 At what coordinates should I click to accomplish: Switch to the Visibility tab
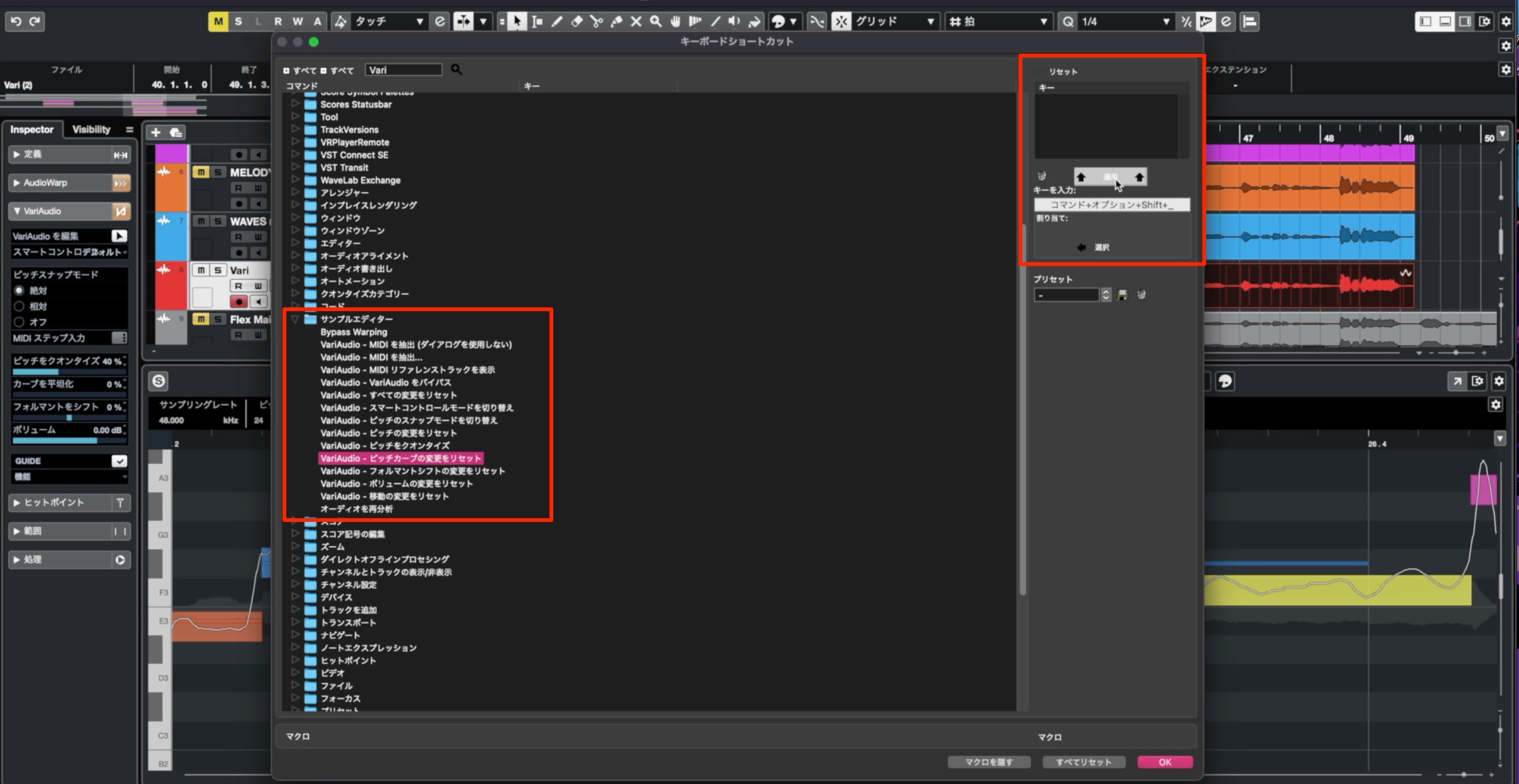tap(92, 129)
